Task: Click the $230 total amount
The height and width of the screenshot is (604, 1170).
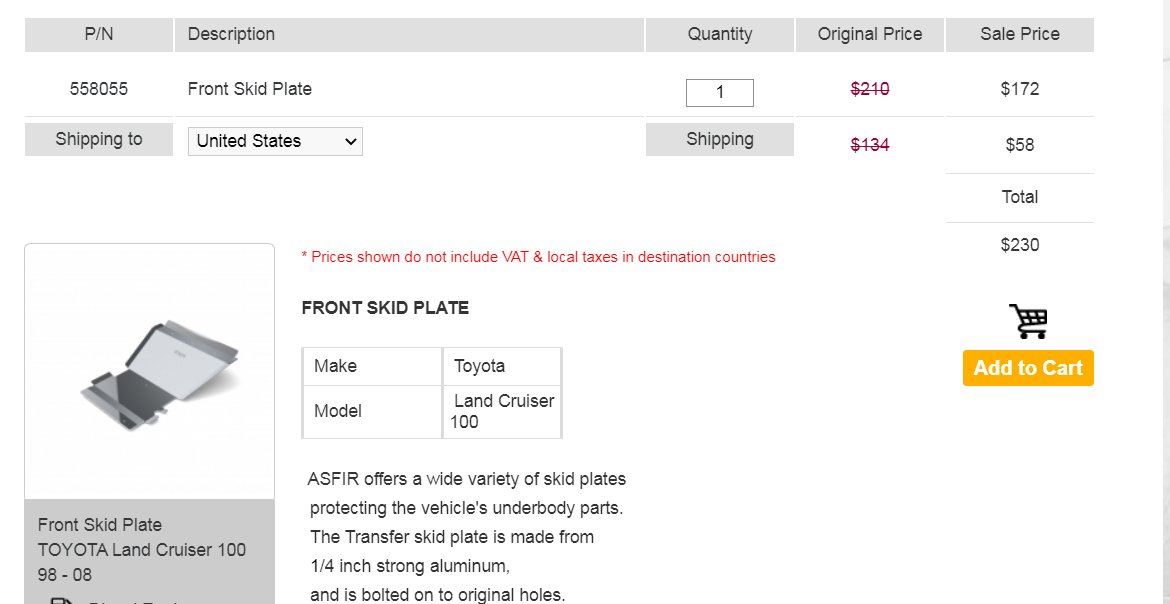Action: pos(1019,245)
